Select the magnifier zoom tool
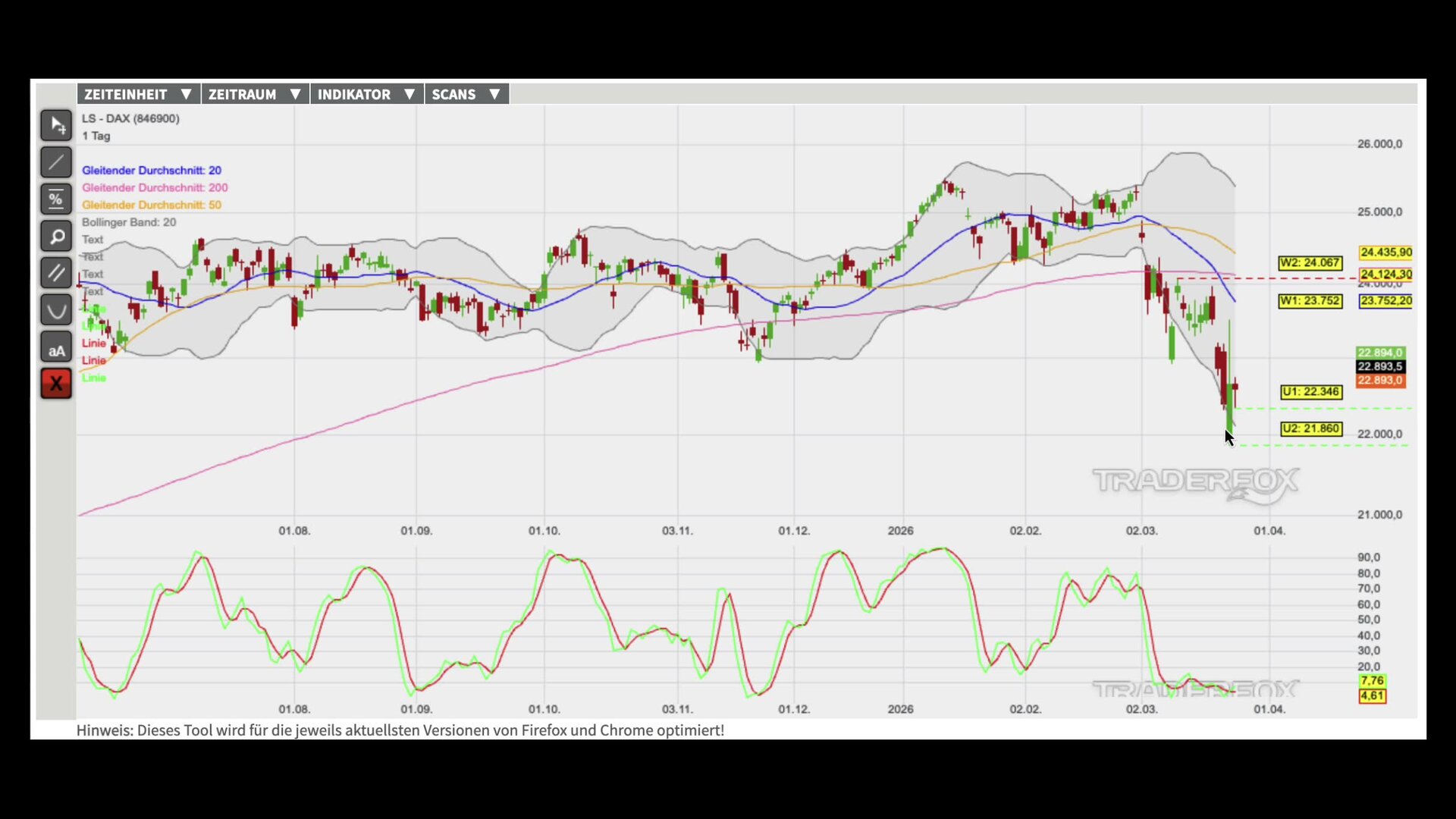Image resolution: width=1456 pixels, height=819 pixels. pyautogui.click(x=56, y=237)
